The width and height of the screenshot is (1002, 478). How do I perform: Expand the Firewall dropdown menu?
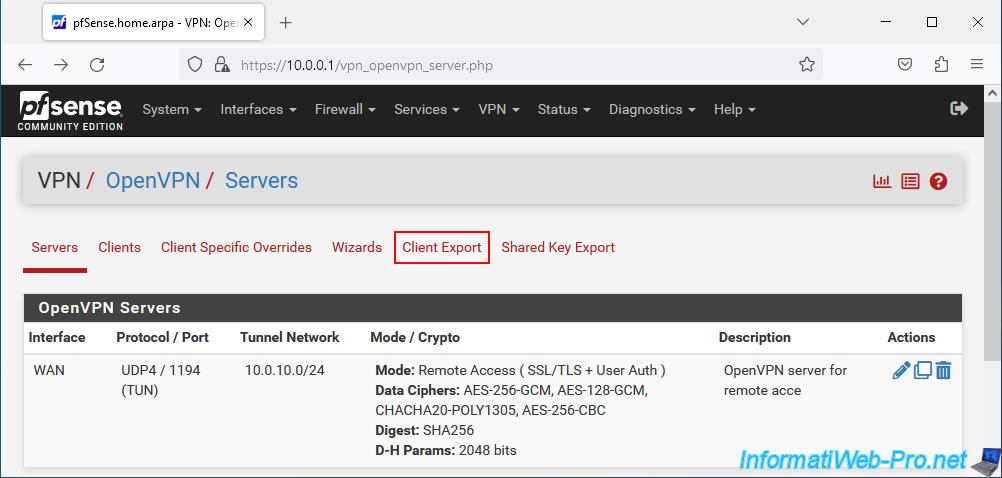click(x=345, y=109)
